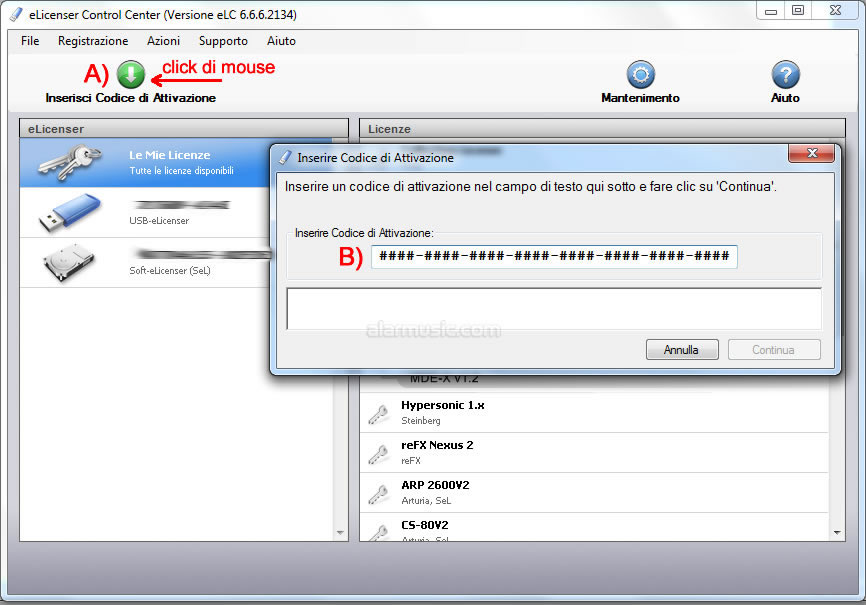Click the Licenze panel header
The height and width of the screenshot is (605, 866).
coord(602,129)
